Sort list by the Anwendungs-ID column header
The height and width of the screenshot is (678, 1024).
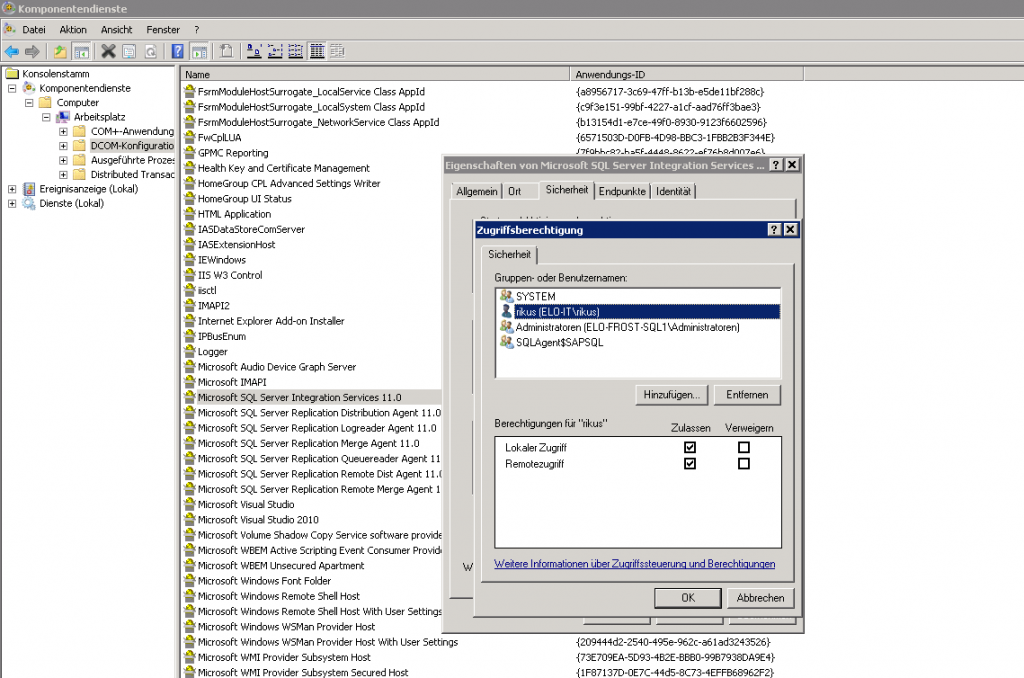(687, 74)
